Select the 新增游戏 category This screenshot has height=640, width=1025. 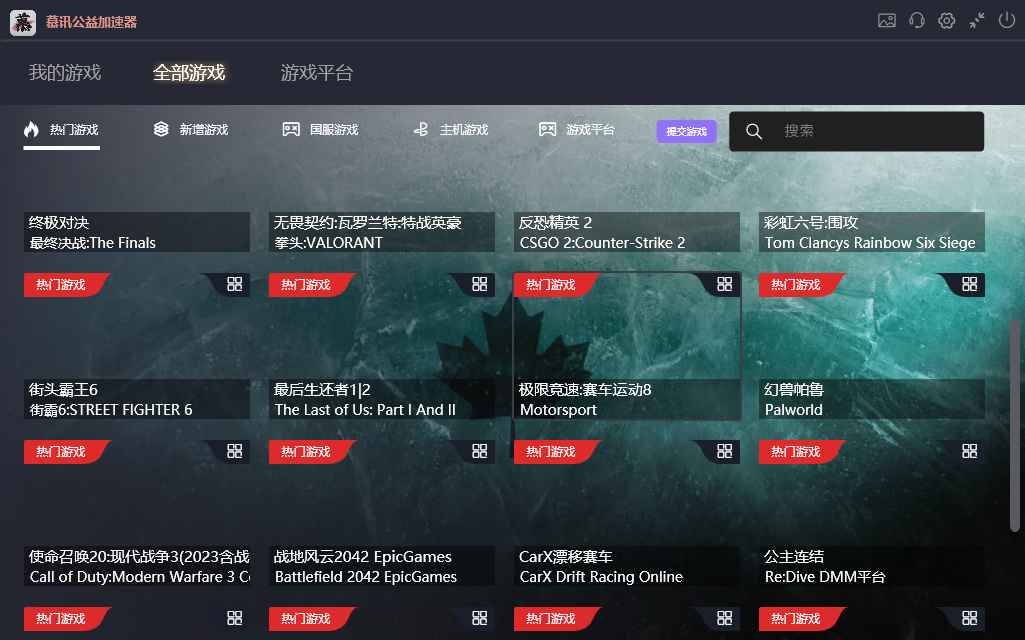[191, 130]
